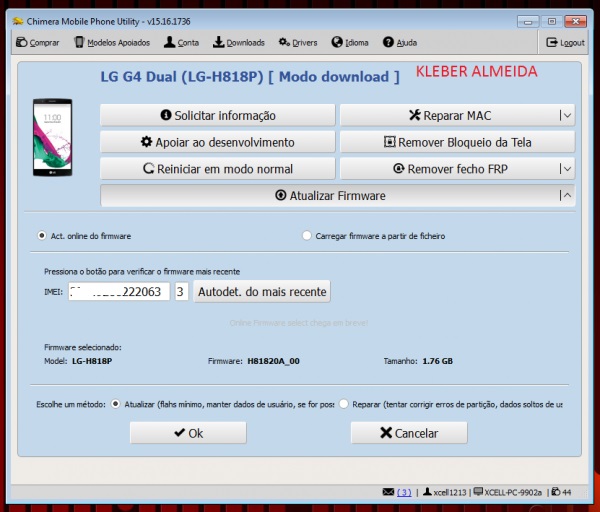Open the Ajuda help menu

pos(400,42)
